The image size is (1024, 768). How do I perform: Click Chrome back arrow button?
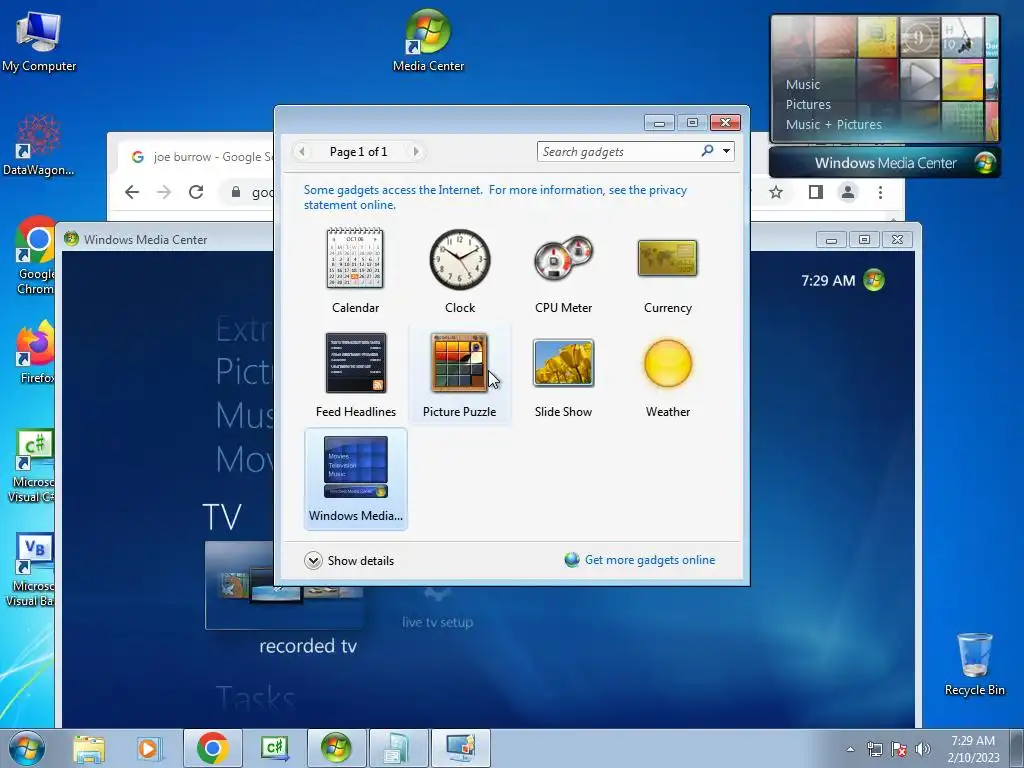(x=132, y=192)
